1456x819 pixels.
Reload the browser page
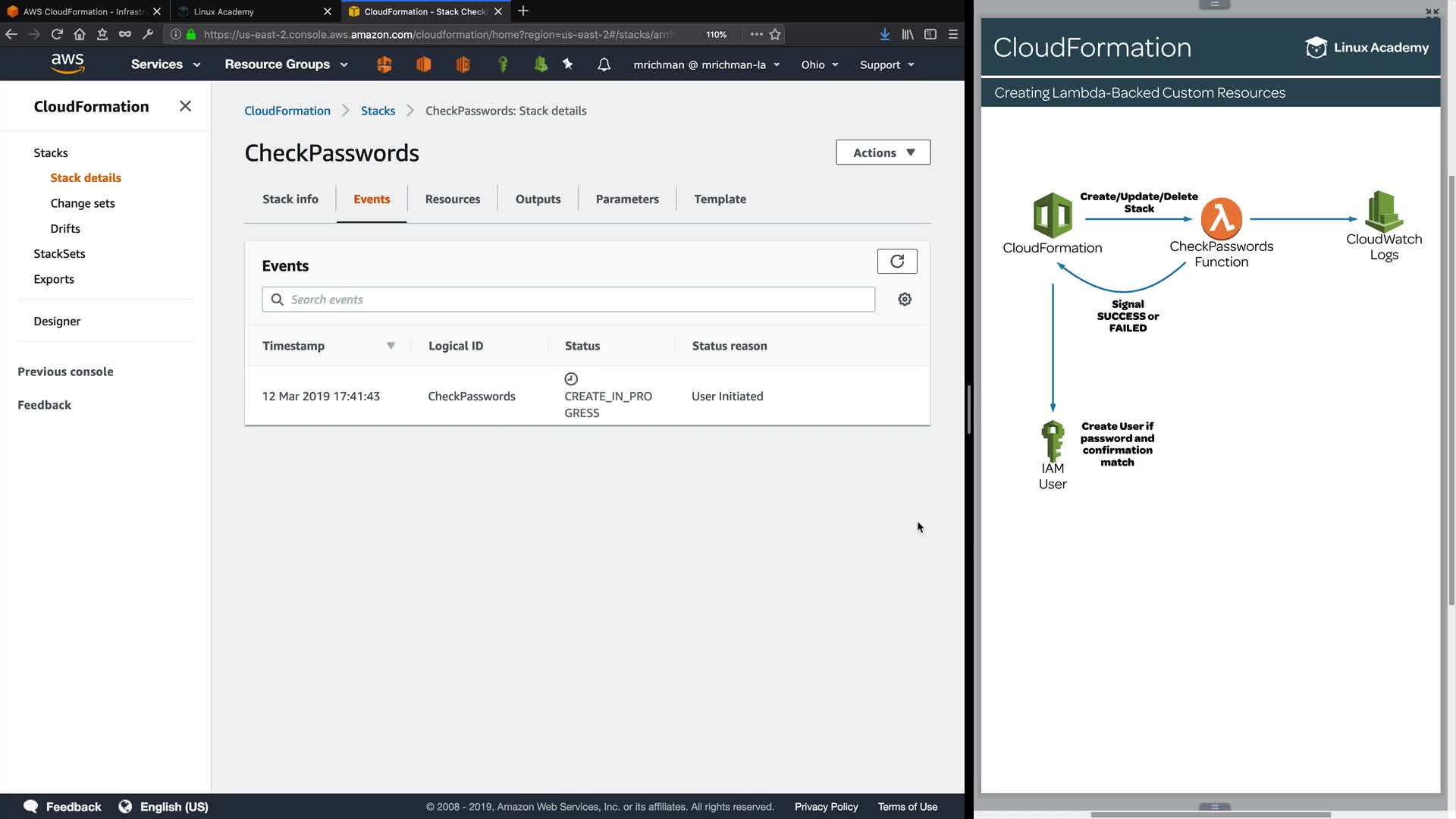[x=57, y=34]
